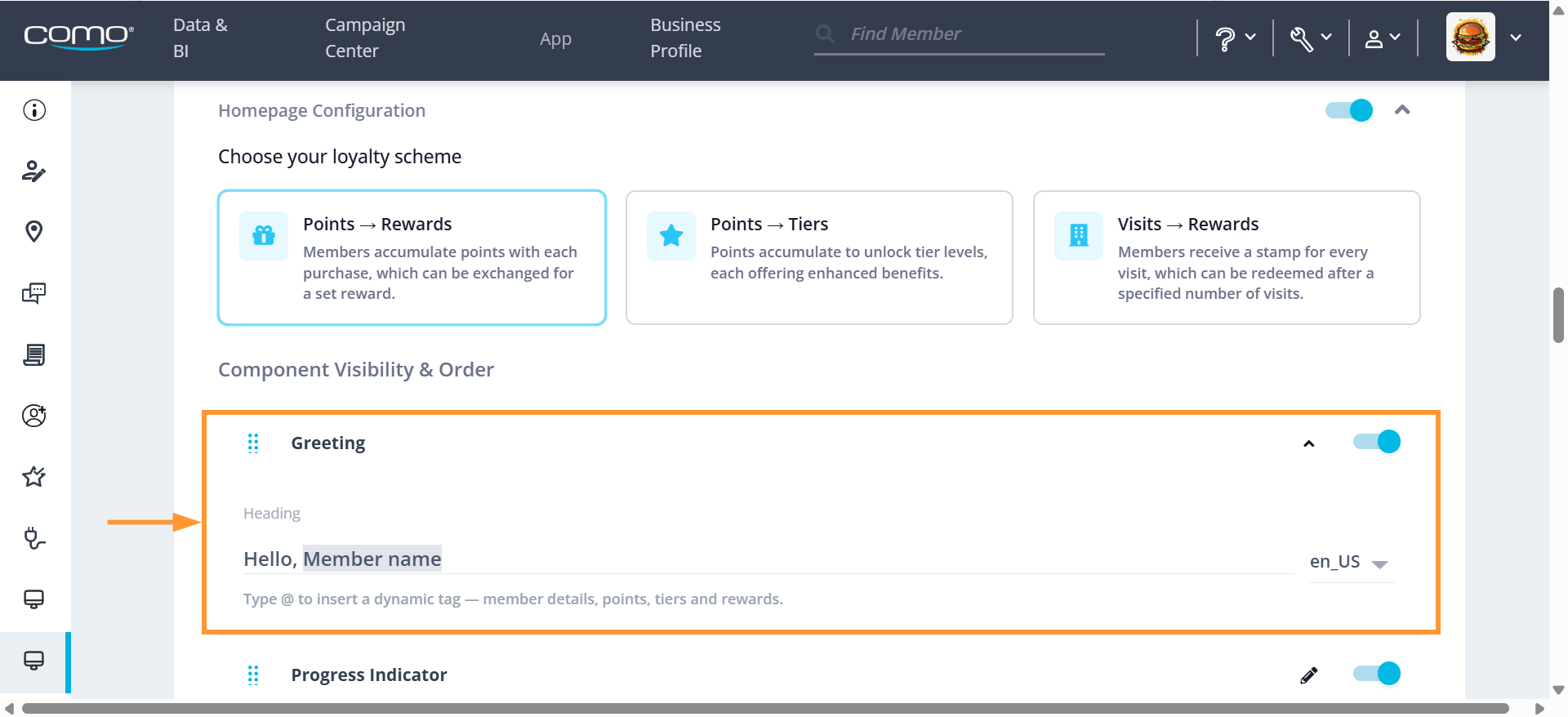Select the star icon in Points Tiers card
Viewport: 1568px width, 717px height.
(x=671, y=236)
